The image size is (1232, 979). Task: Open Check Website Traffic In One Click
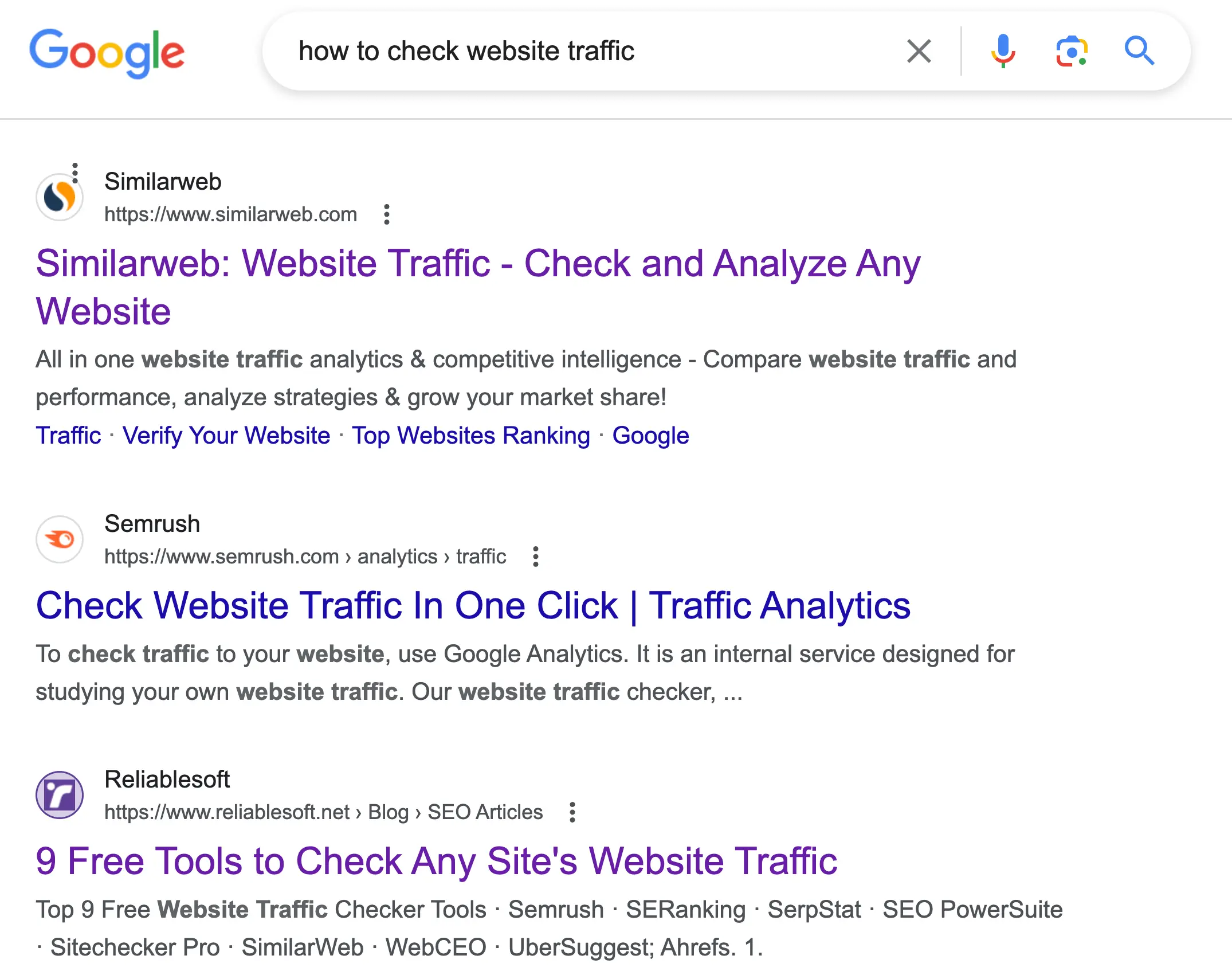click(473, 606)
